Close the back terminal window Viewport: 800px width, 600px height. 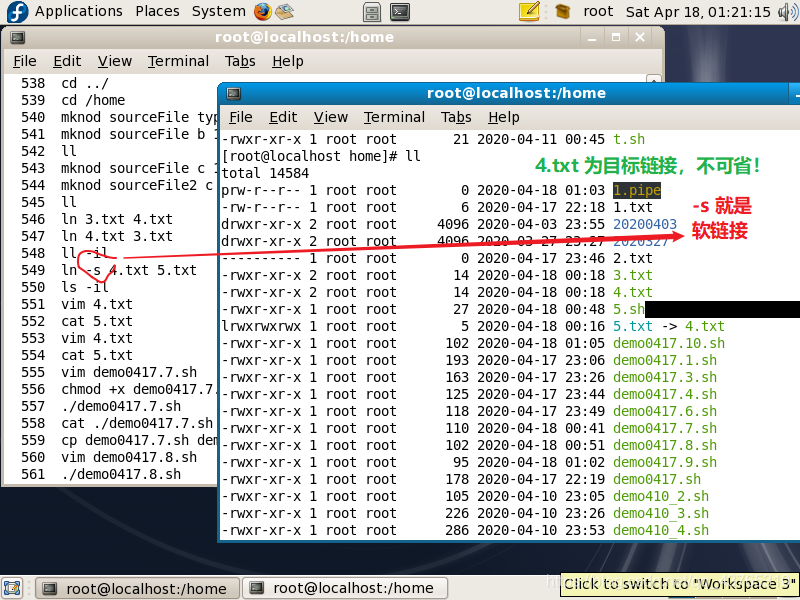pos(640,37)
